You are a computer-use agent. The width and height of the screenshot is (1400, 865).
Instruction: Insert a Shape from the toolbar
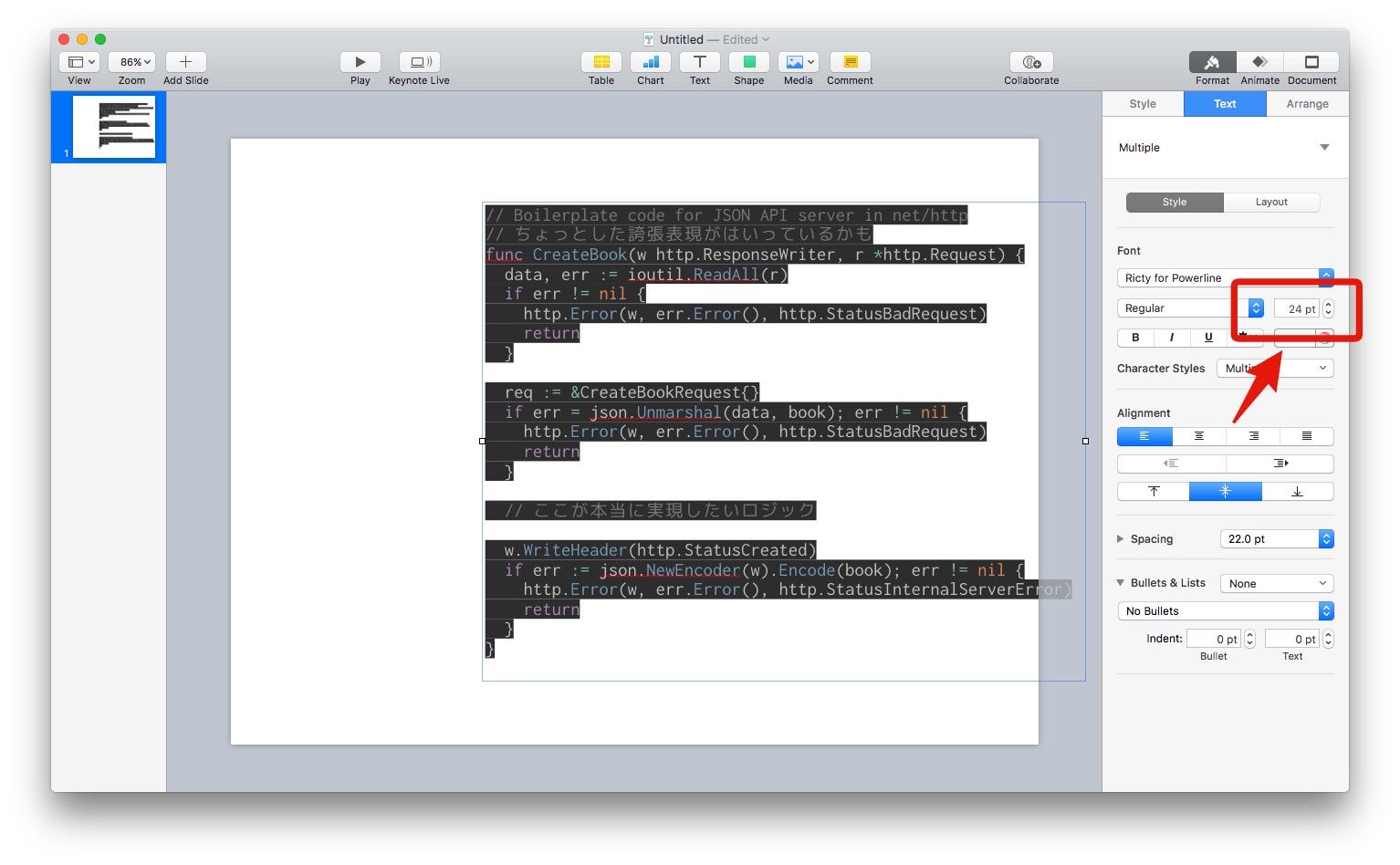(749, 62)
